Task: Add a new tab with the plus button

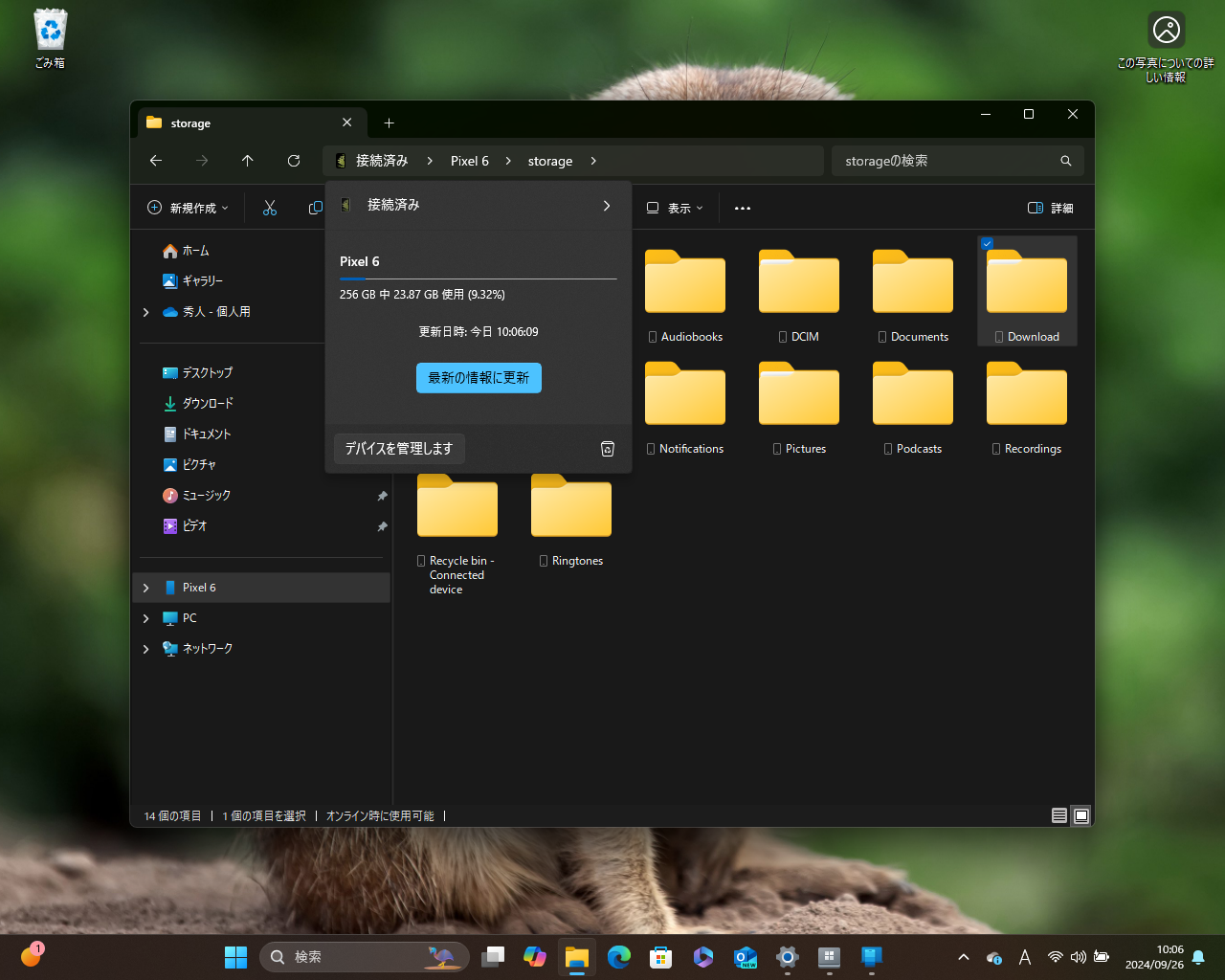Action: pos(389,122)
